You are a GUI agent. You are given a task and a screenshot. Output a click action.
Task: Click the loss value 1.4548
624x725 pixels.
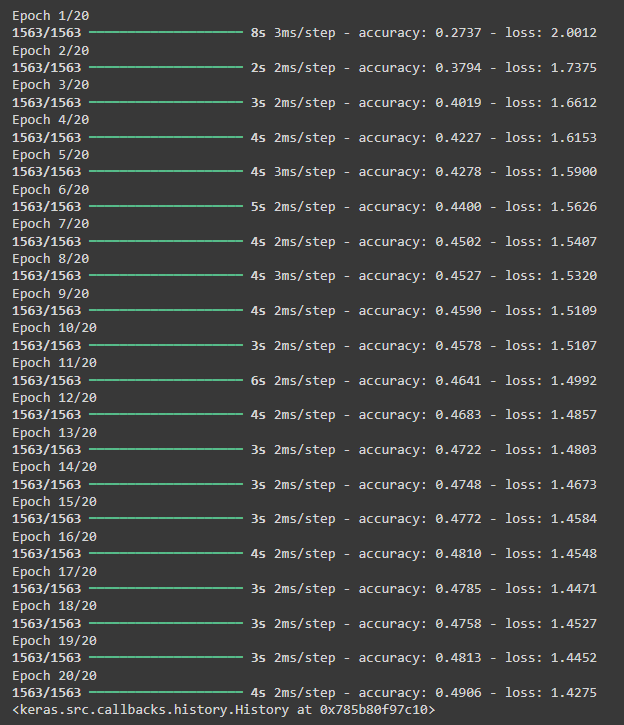click(574, 553)
